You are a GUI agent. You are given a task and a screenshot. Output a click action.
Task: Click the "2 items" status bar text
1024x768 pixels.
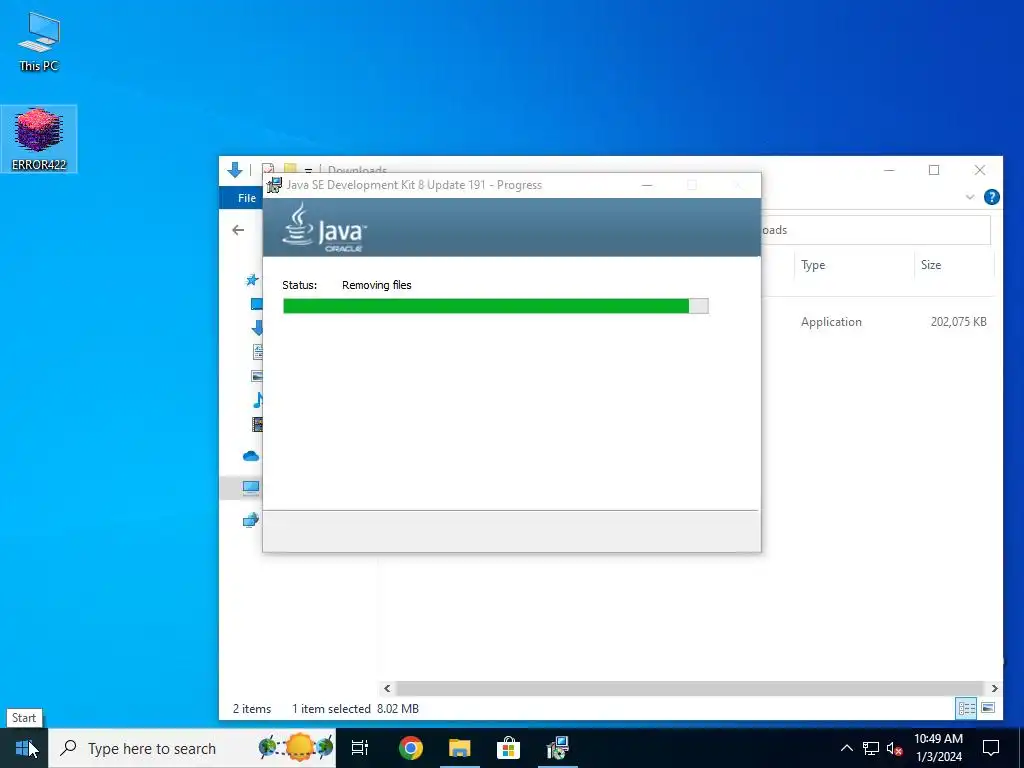click(x=252, y=709)
